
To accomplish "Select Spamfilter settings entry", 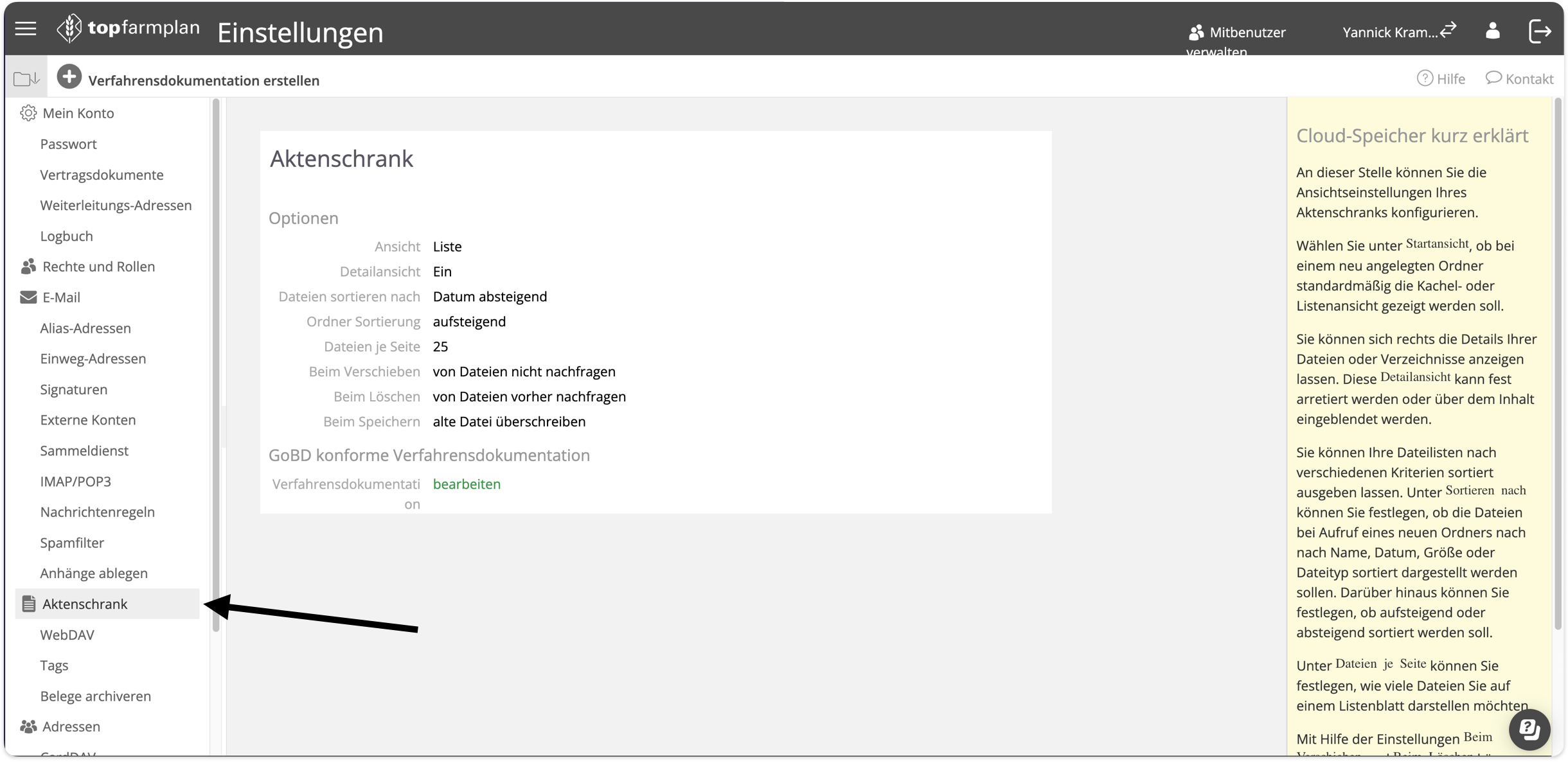I will (x=72, y=543).
